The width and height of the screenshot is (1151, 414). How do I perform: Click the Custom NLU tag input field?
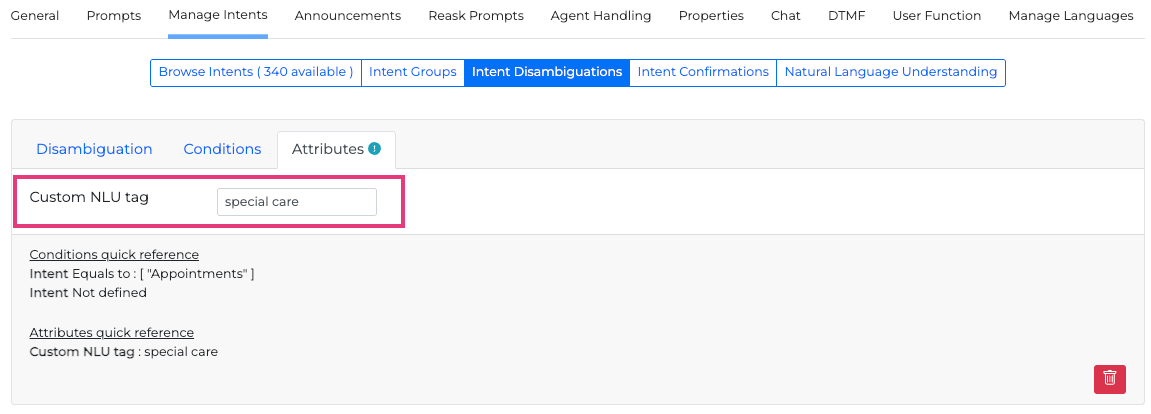(297, 202)
